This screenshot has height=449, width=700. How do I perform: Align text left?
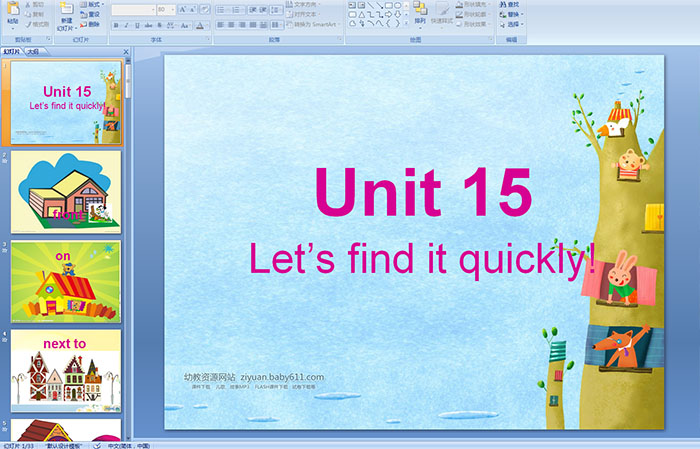click(221, 25)
